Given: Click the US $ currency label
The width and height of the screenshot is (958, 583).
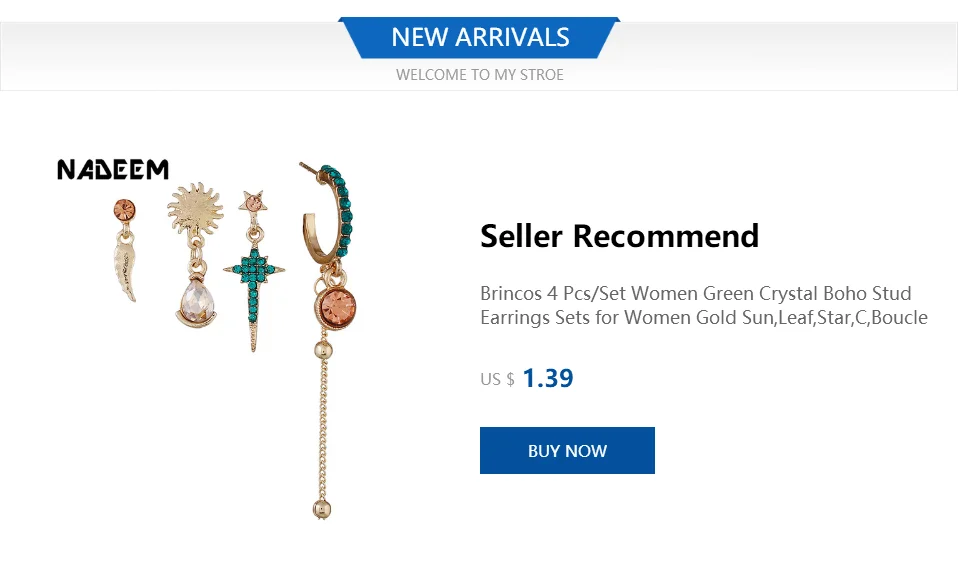Looking at the screenshot, I should point(497,380).
